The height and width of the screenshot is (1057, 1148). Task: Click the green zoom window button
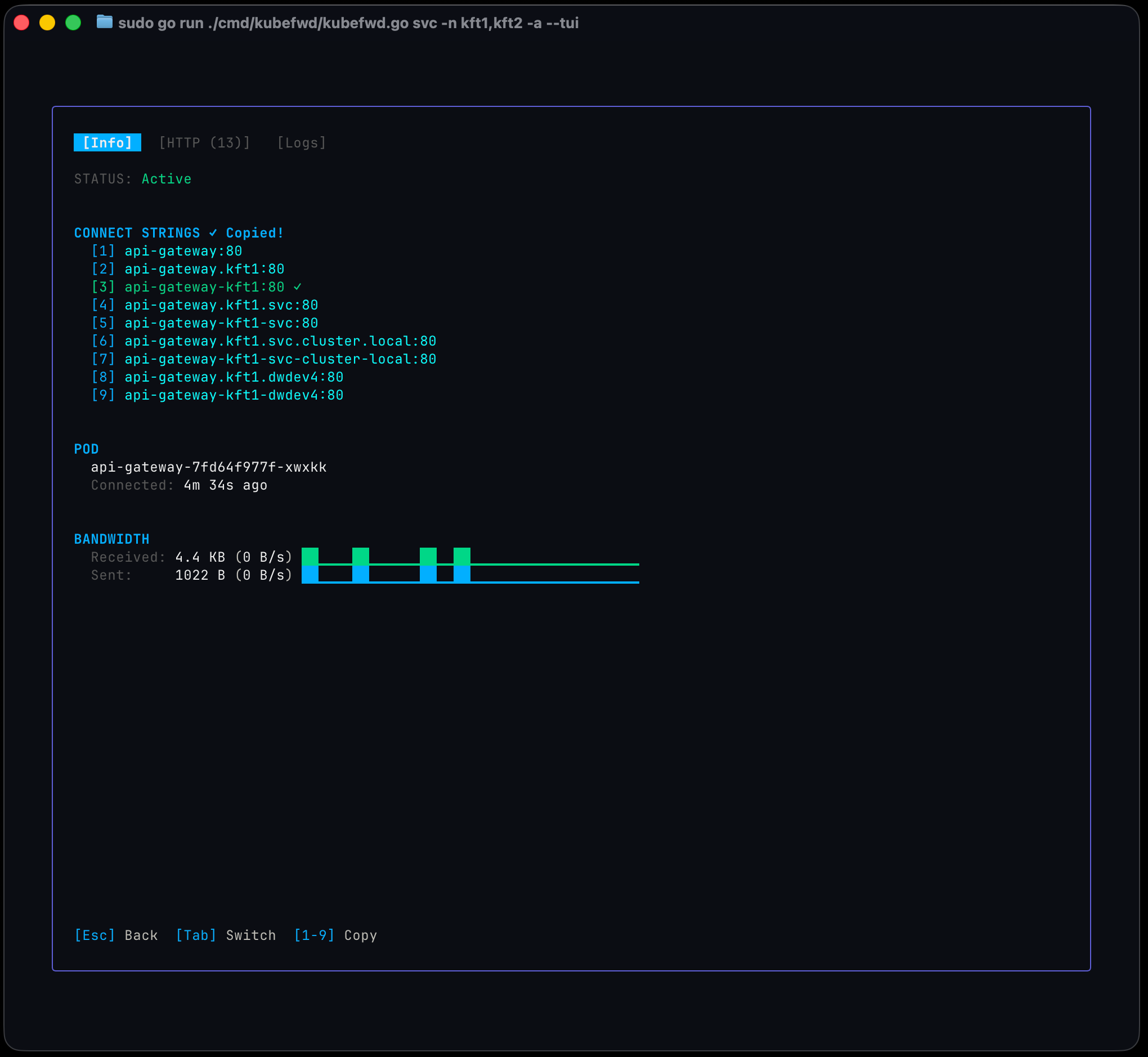pyautogui.click(x=73, y=23)
